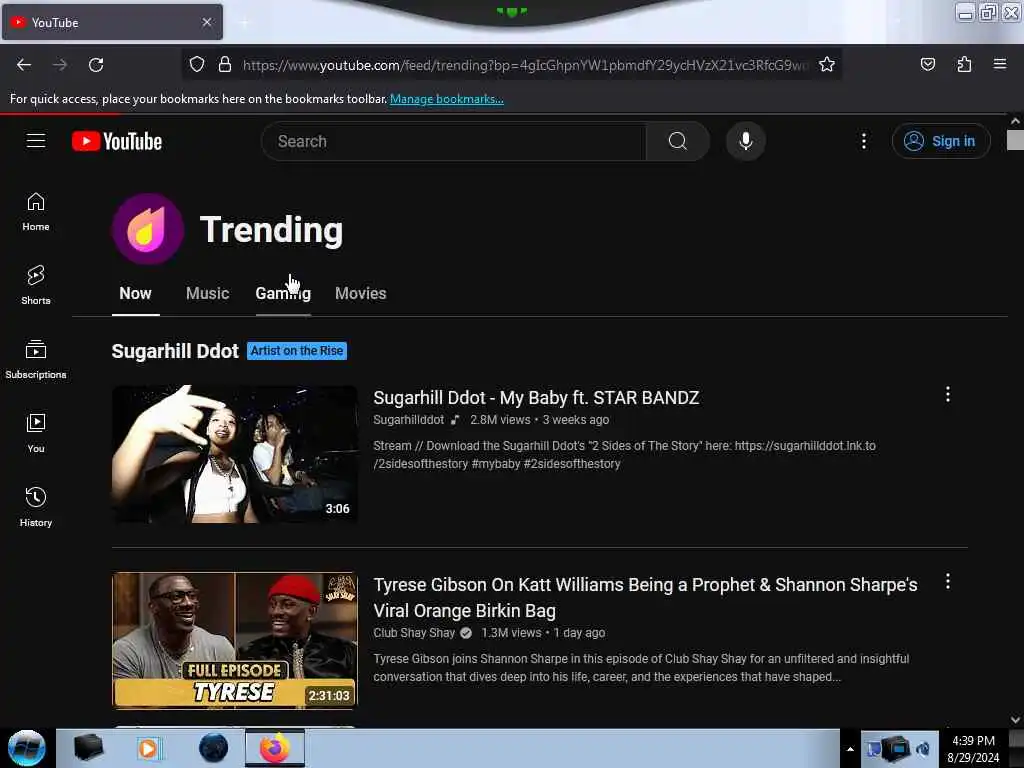
Task: Click the search magnifier button
Action: point(678,141)
